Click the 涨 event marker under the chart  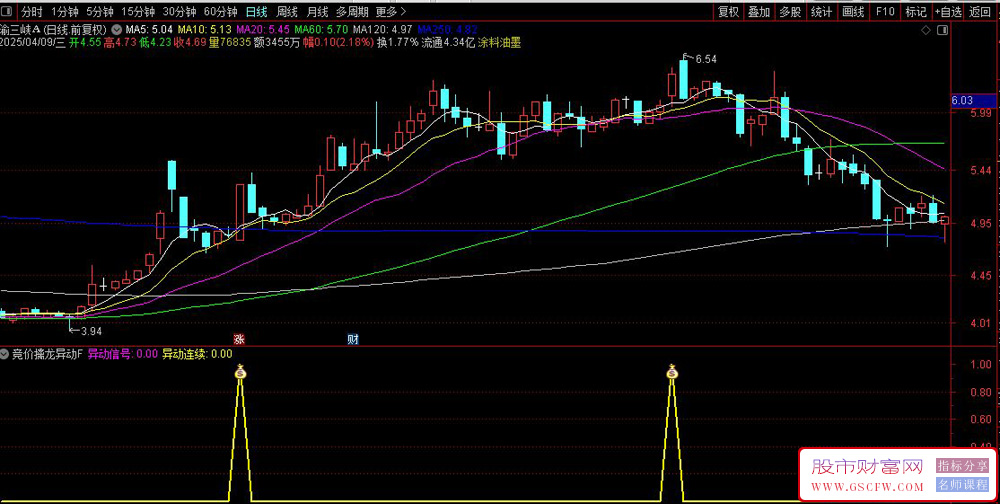click(x=239, y=339)
